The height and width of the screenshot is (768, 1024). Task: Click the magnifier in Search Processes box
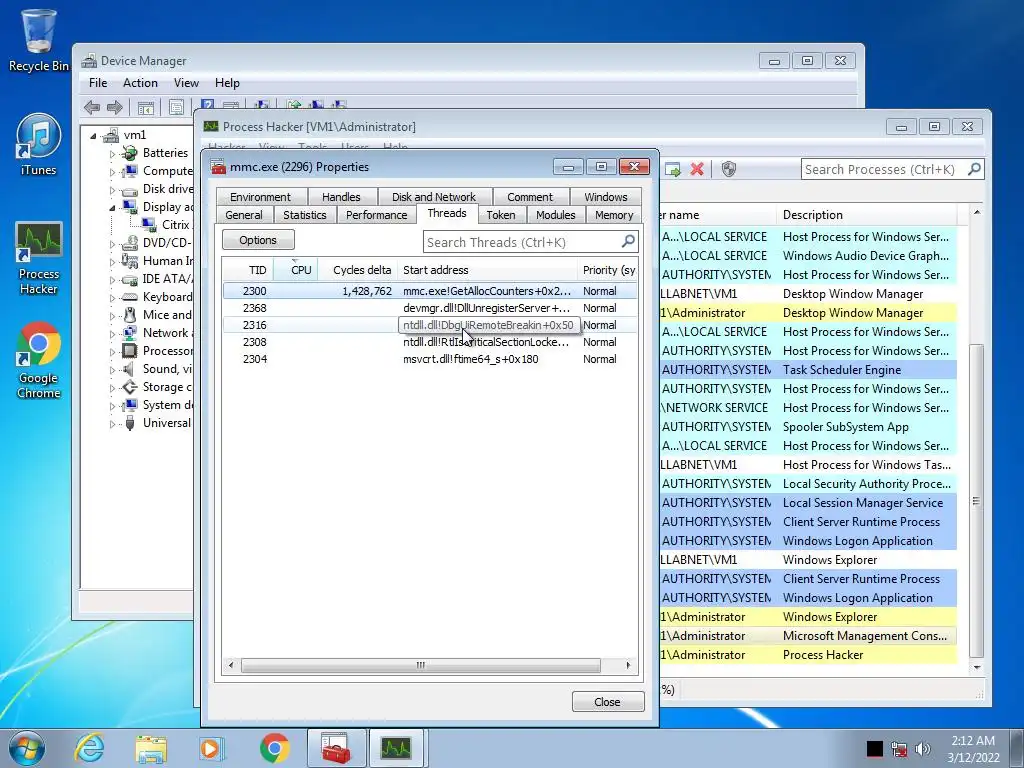click(974, 169)
